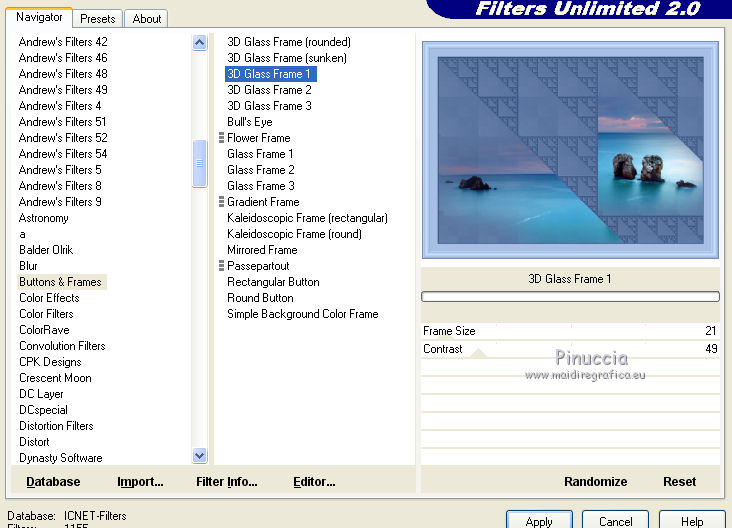Choose the DC Layer category
This screenshot has height=528, width=732.
pos(41,394)
